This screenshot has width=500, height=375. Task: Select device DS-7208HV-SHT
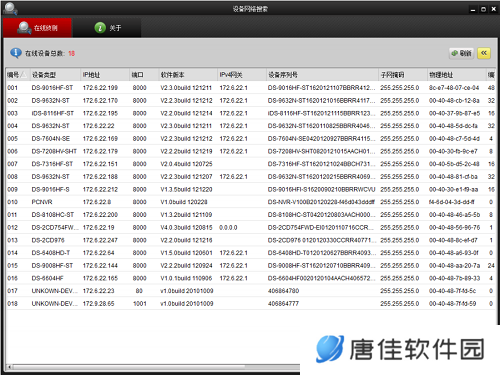tap(54, 151)
